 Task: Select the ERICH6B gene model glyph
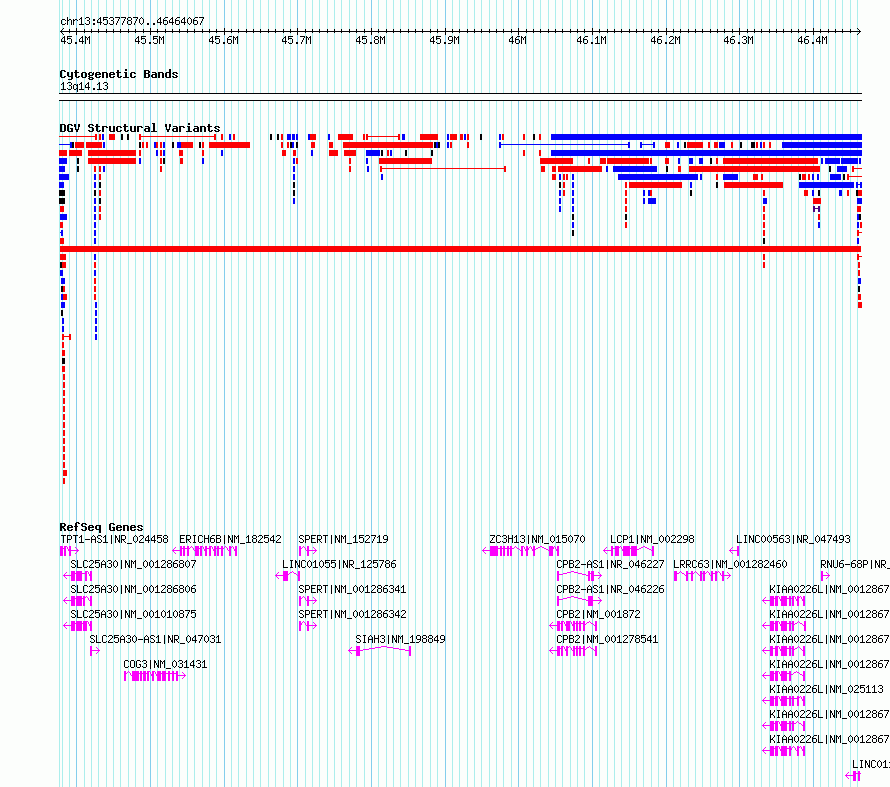tap(205, 551)
